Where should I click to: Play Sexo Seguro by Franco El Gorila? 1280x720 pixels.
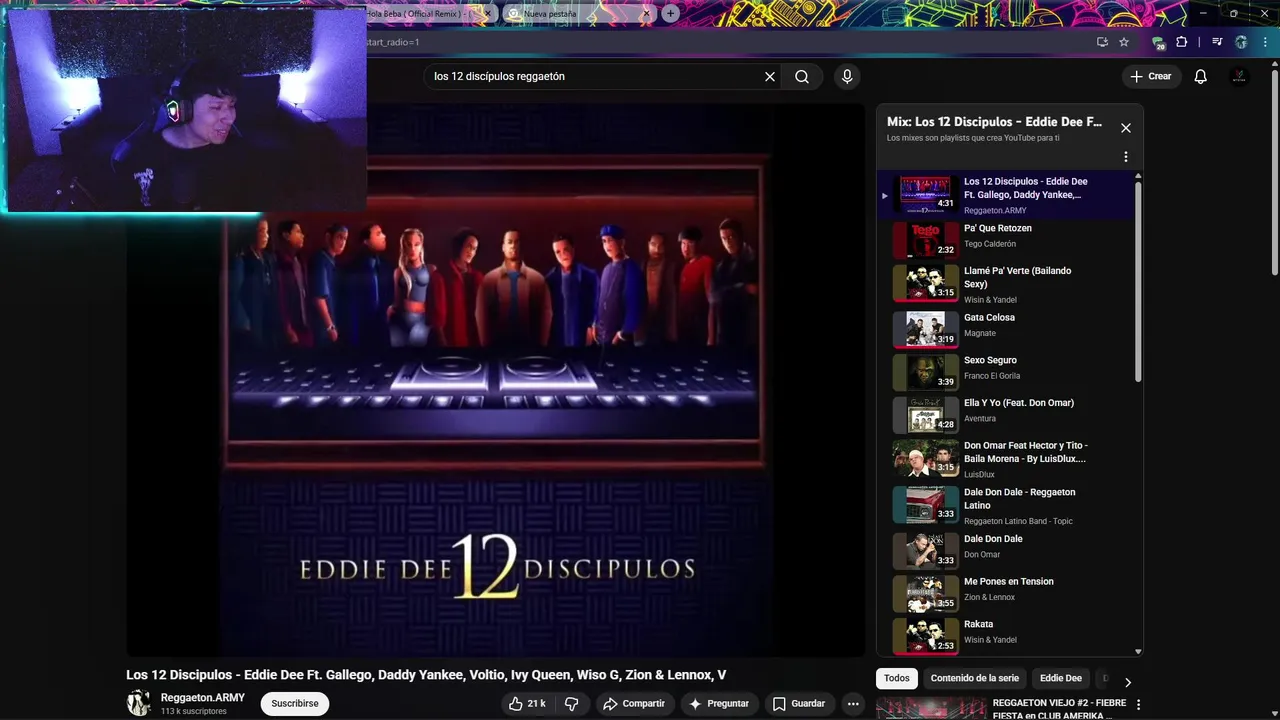[x=1005, y=371]
